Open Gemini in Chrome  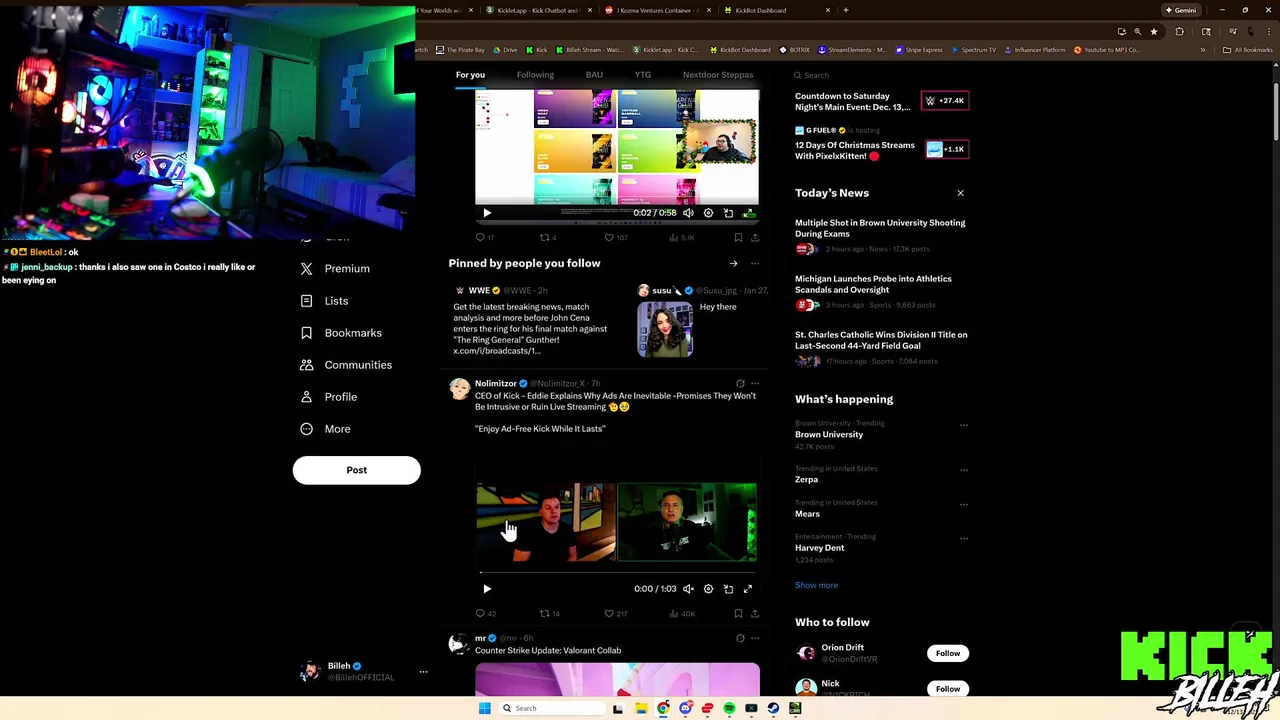click(1181, 10)
